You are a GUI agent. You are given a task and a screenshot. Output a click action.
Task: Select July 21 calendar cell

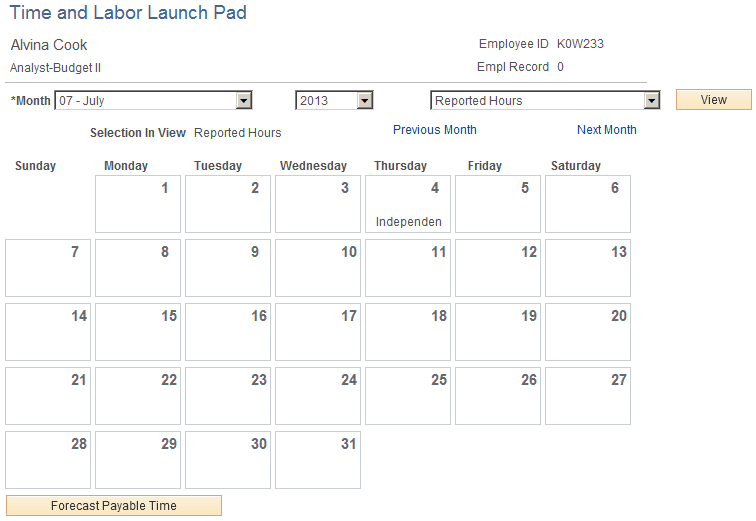tap(48, 396)
